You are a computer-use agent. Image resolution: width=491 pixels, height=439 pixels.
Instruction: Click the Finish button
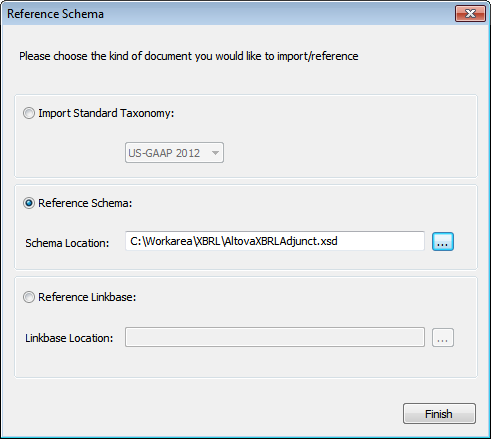[x=439, y=414]
